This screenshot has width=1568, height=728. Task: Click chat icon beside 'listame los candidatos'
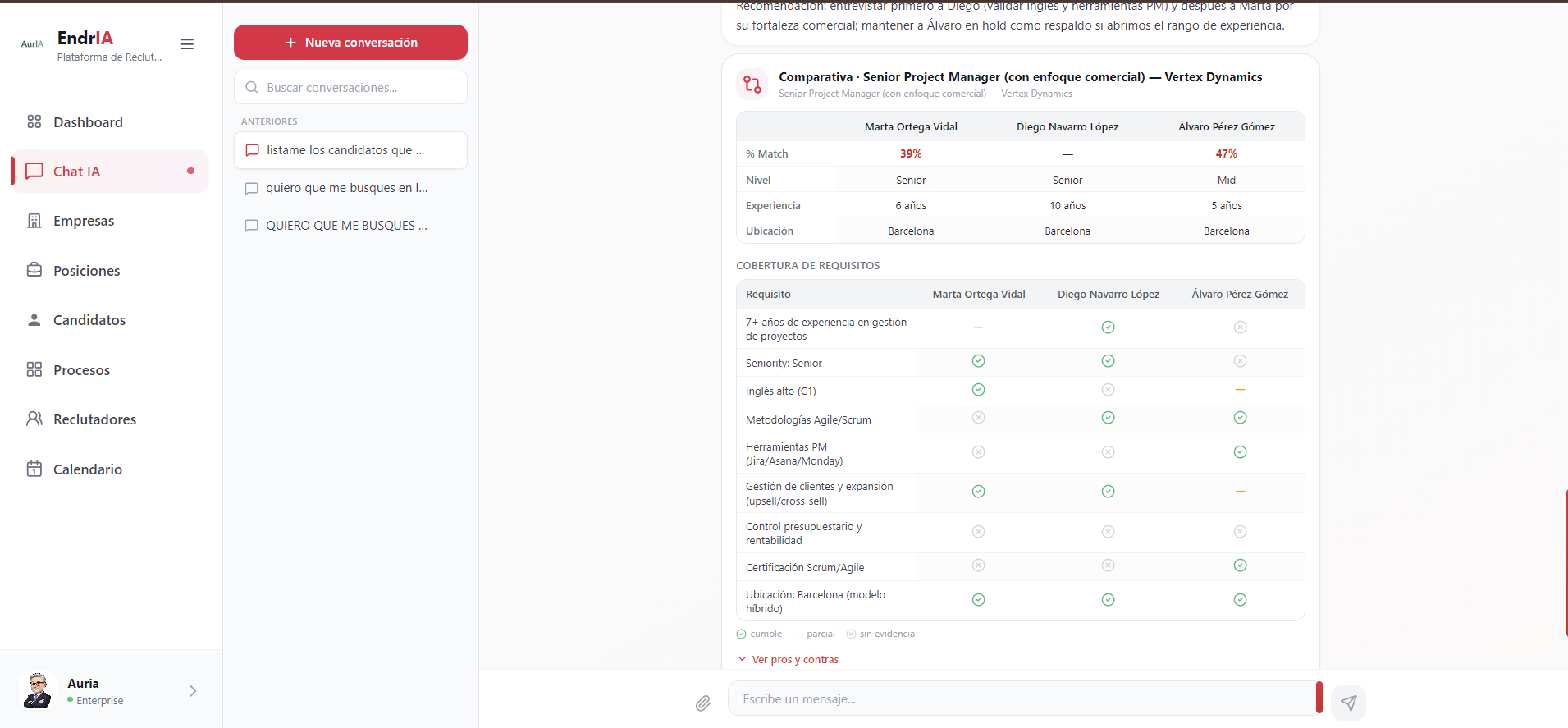point(253,150)
